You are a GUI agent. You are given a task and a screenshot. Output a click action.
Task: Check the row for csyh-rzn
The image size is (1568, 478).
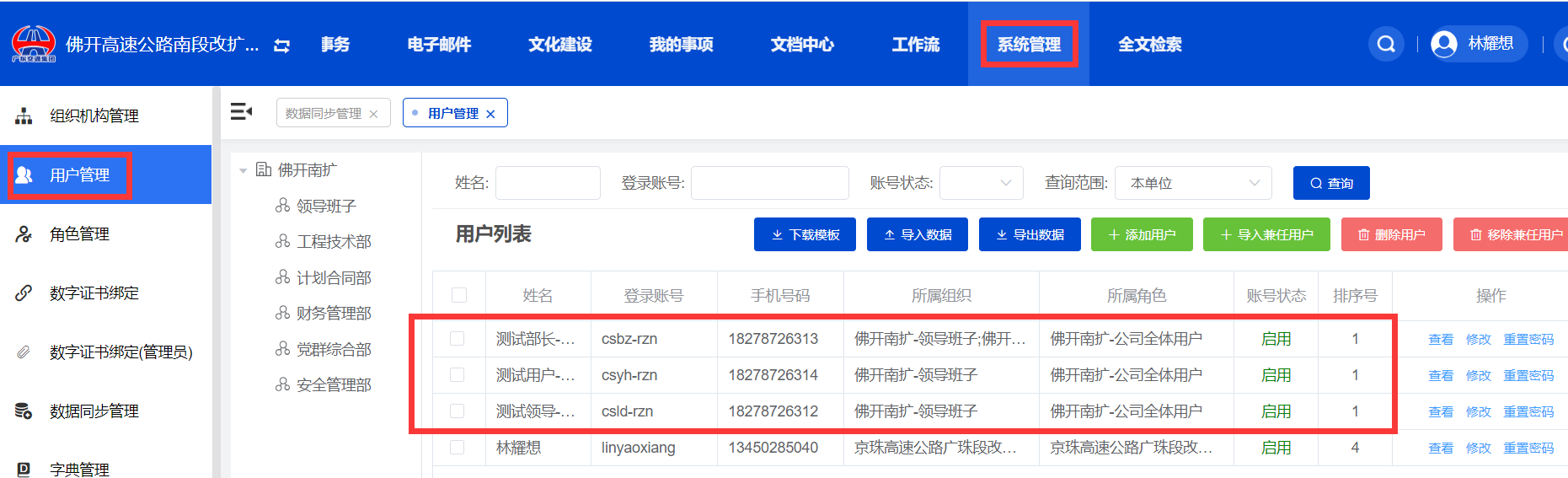click(x=457, y=374)
